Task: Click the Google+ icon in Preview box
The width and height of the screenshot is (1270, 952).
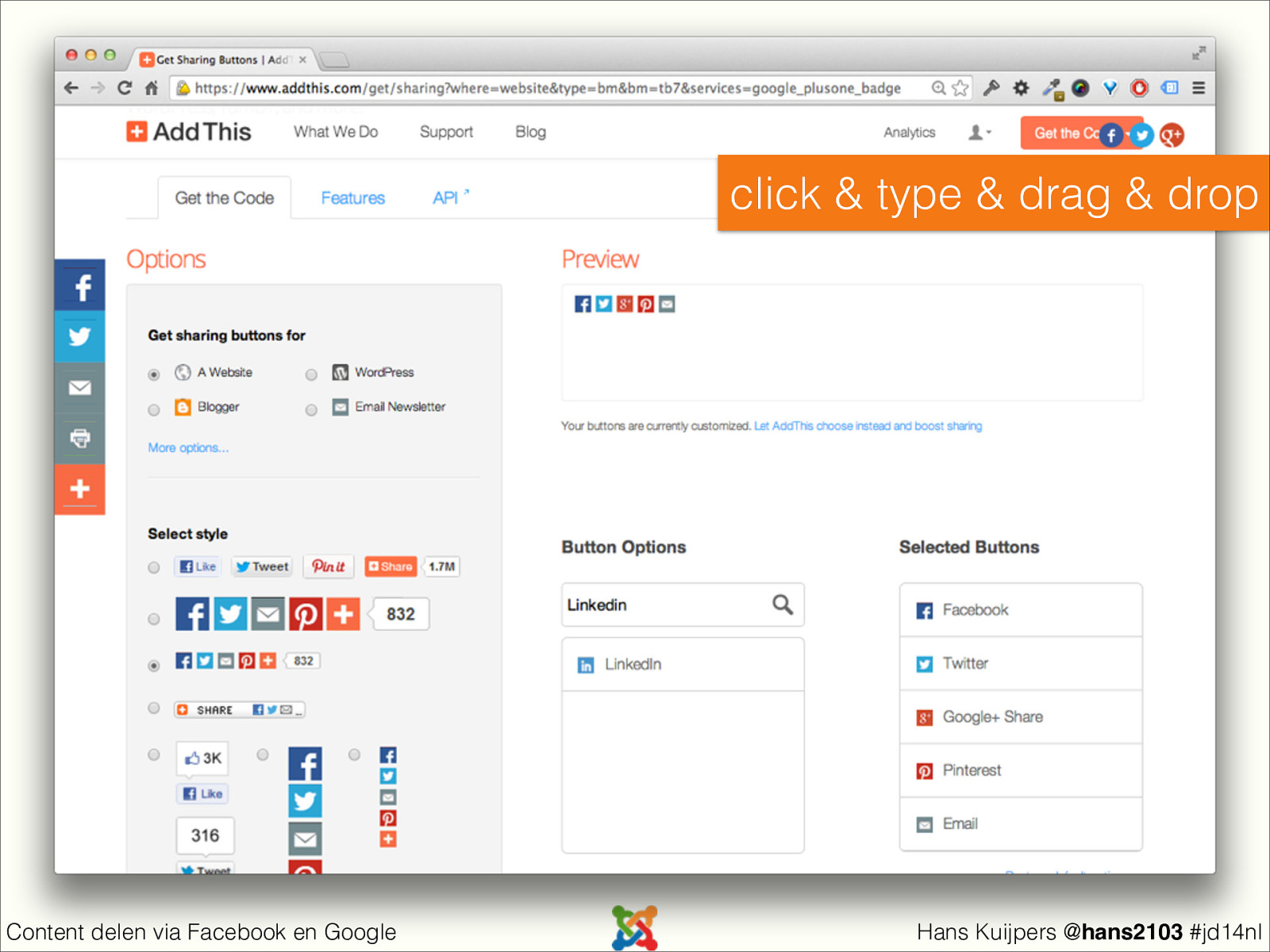Action: [x=625, y=304]
